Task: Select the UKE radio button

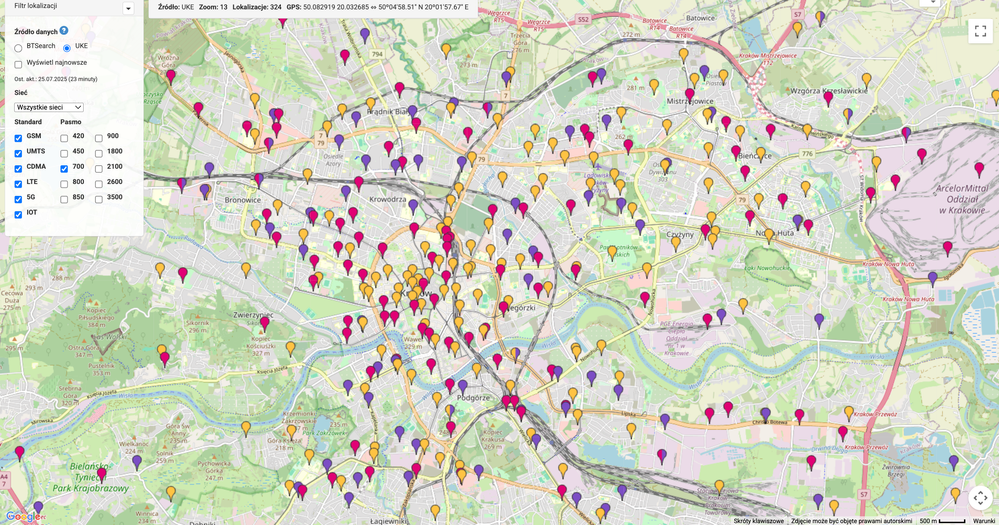Action: 67,48
